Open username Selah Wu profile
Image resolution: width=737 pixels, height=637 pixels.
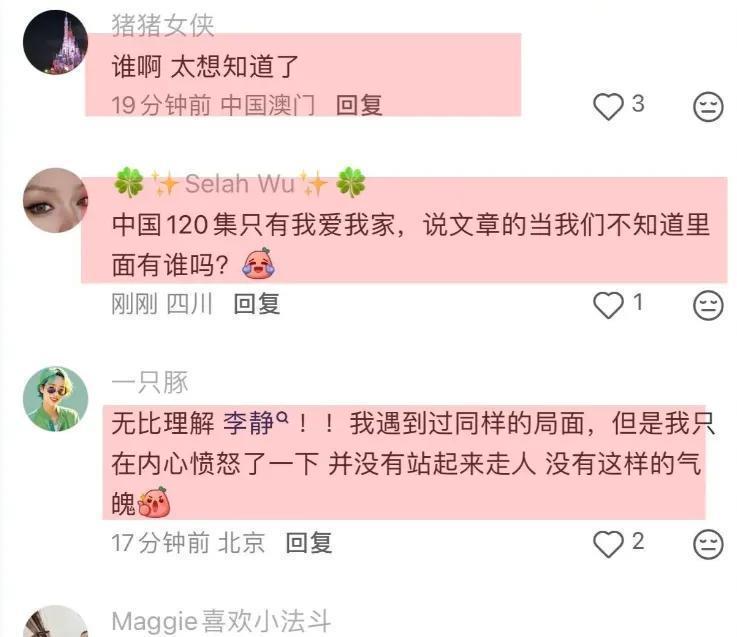pos(240,183)
